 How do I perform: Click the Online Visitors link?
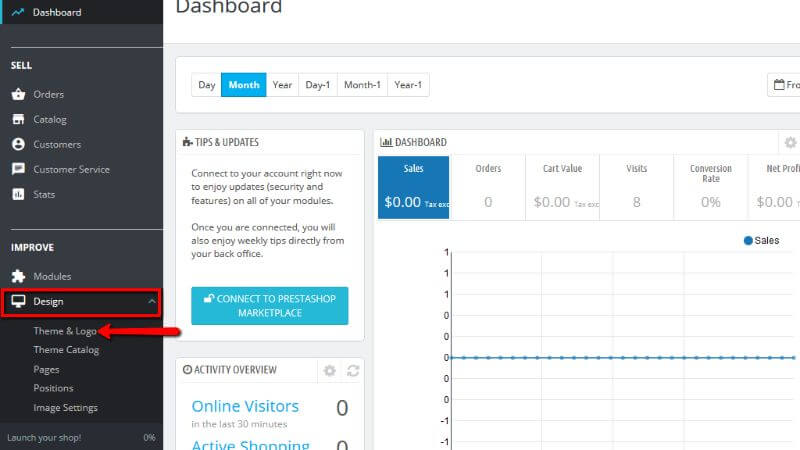[x=245, y=406]
